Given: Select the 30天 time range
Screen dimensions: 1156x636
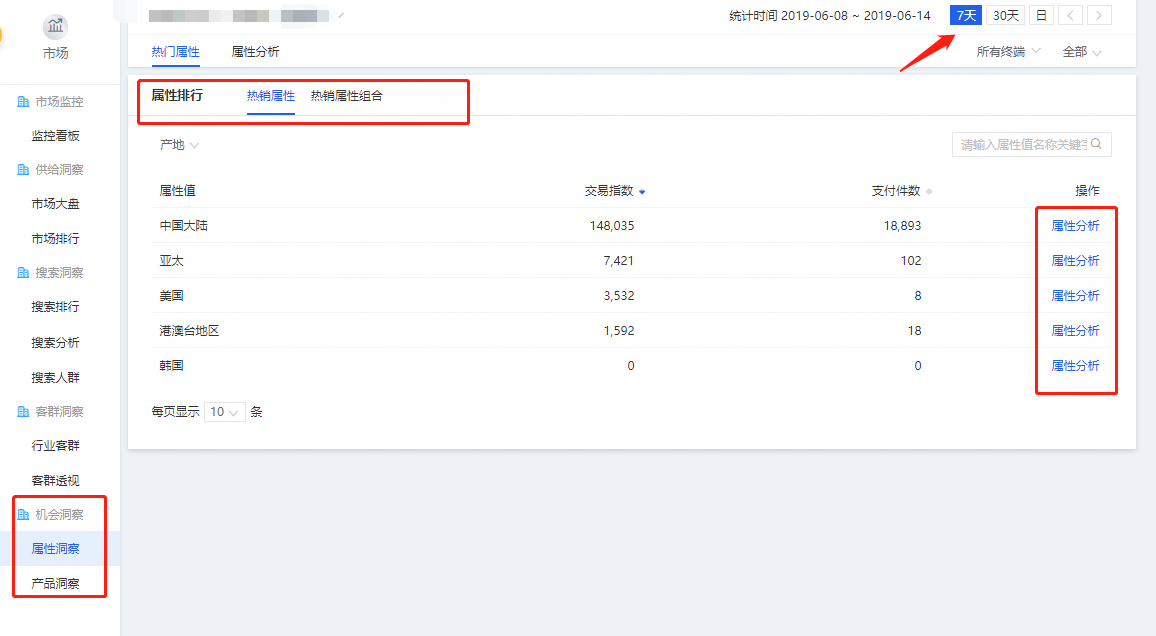Looking at the screenshot, I should 1006,15.
